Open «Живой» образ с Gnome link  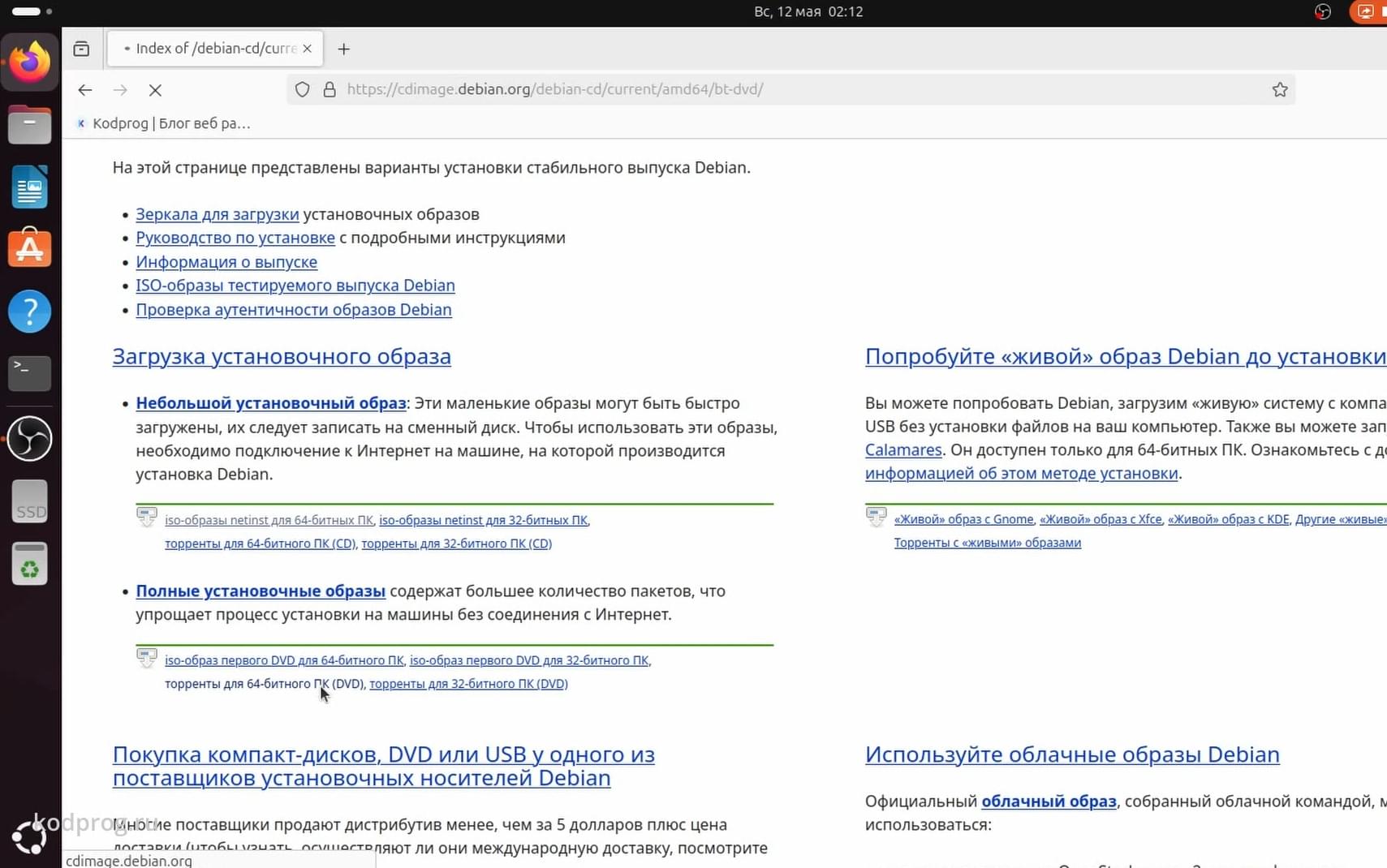tap(964, 519)
